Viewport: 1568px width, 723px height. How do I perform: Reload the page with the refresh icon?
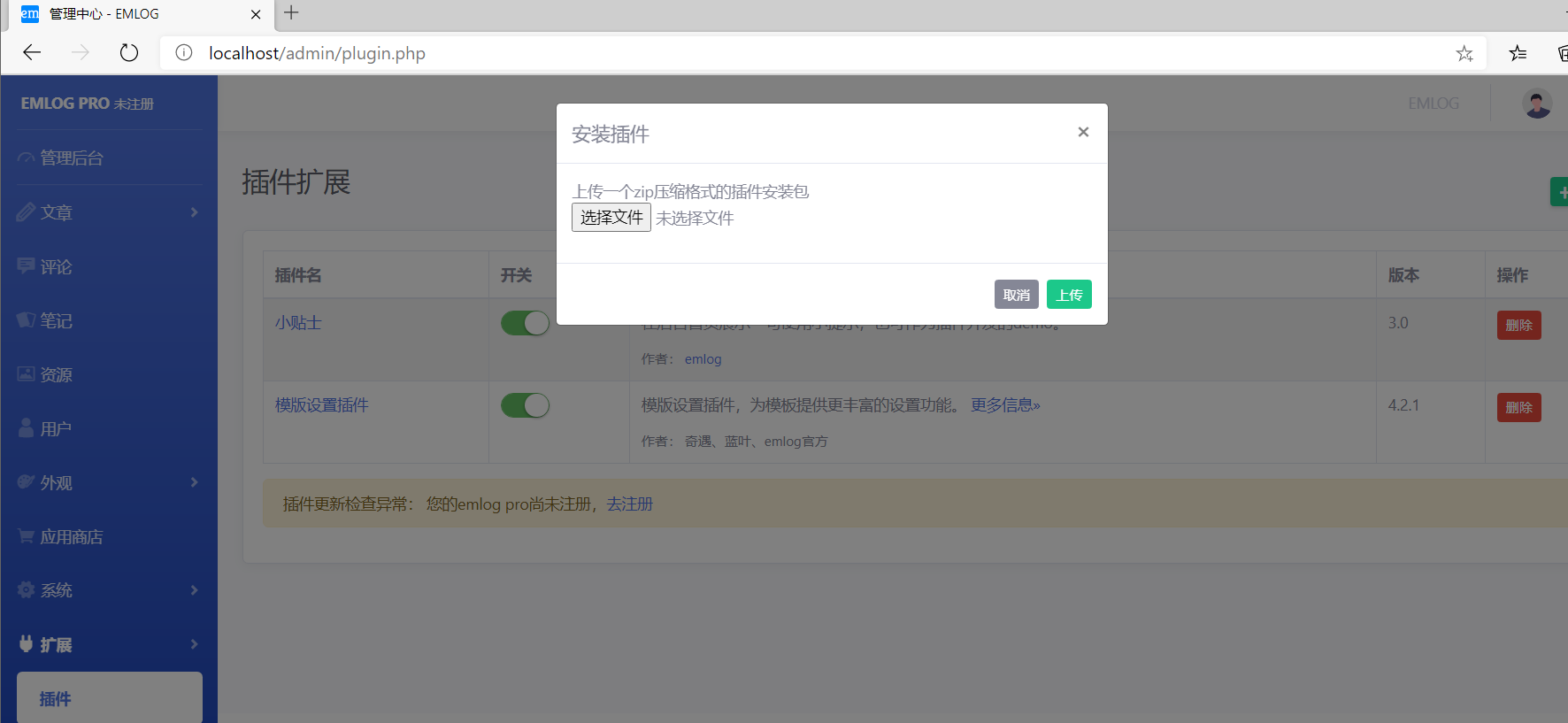coord(129,53)
